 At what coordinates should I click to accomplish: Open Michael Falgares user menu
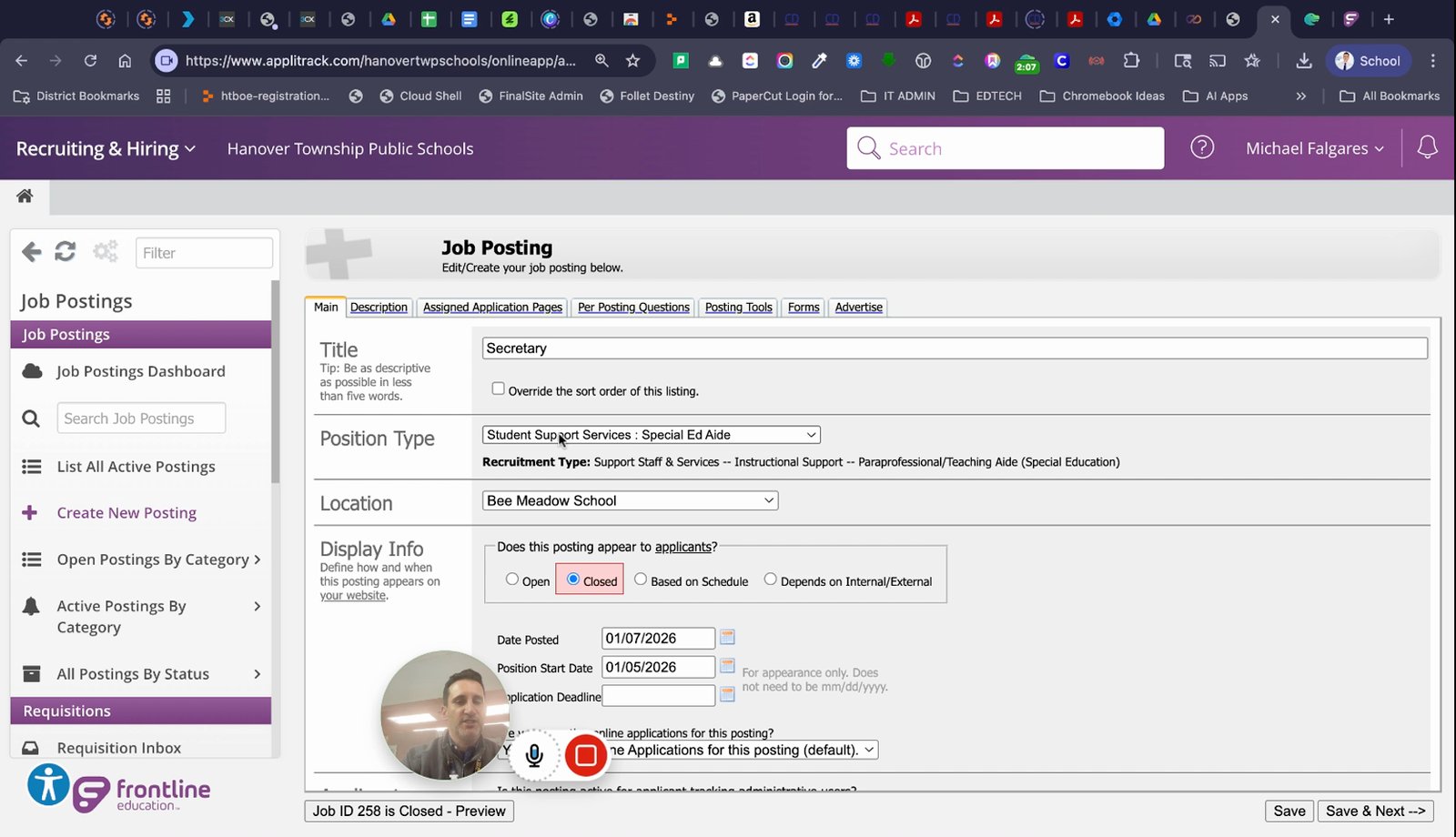tap(1314, 148)
